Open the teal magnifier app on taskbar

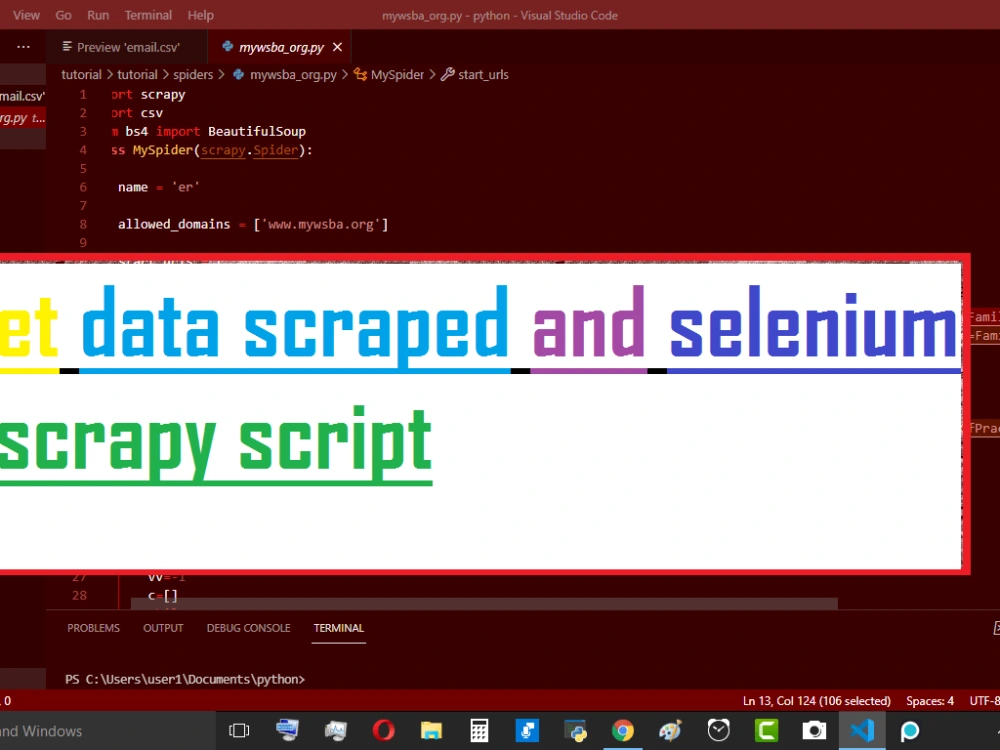click(910, 730)
